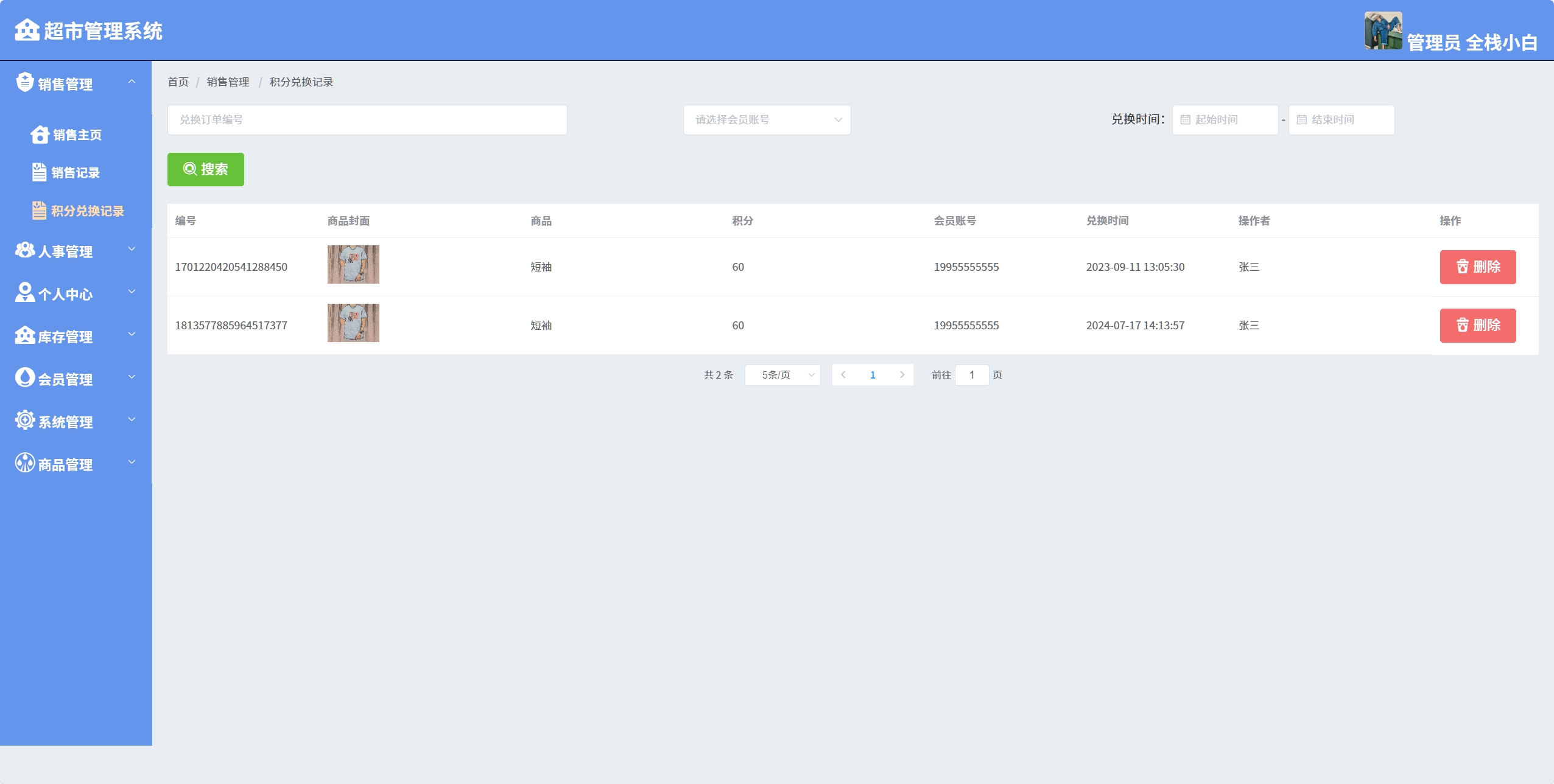Viewport: 1554px width, 784px height.
Task: Open the 销售记录 menu item
Action: tap(76, 172)
